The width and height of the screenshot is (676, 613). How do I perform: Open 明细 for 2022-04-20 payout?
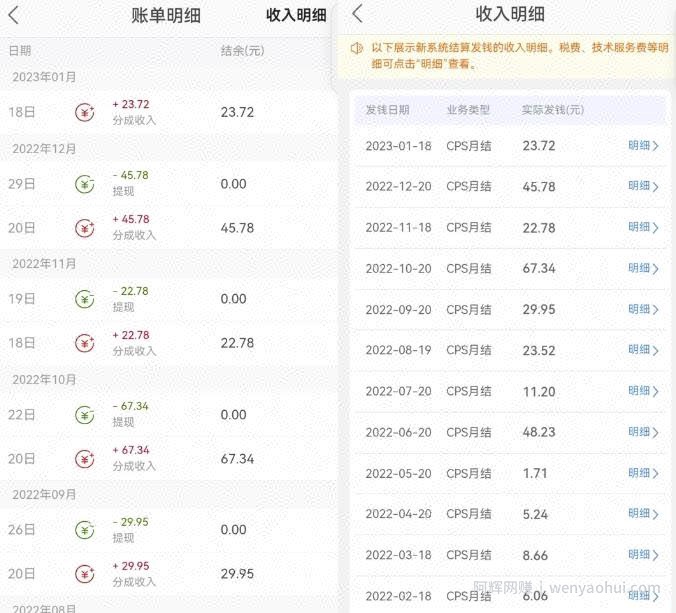pyautogui.click(x=643, y=514)
